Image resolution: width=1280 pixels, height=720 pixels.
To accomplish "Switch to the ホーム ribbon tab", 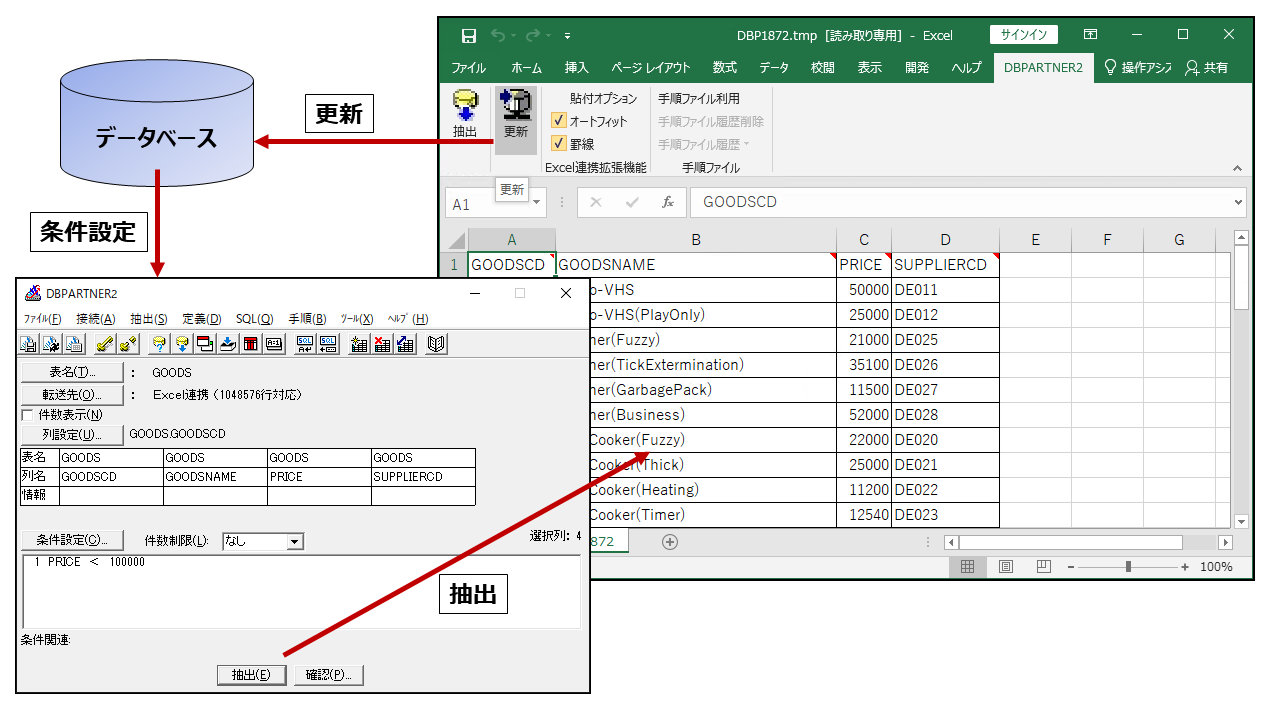I will coord(526,68).
